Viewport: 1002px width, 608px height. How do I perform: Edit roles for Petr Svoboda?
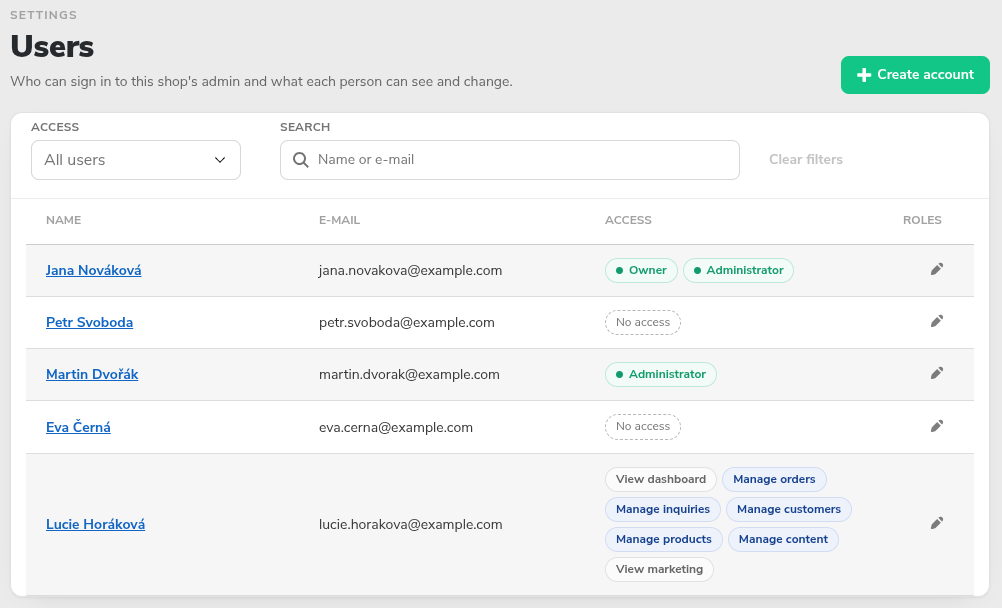tap(937, 321)
